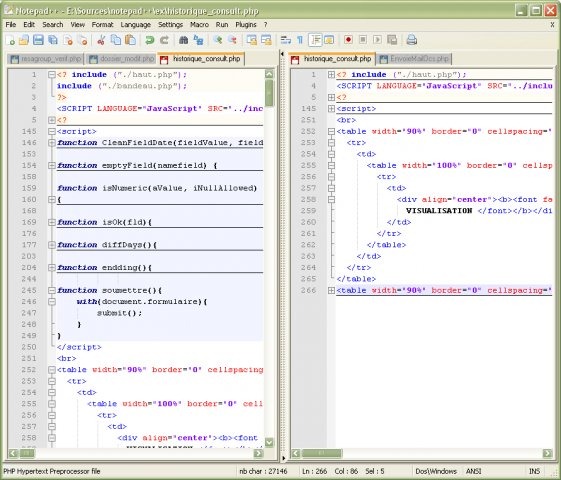This screenshot has height=480, width=561.
Task: Toggle Show all characters pilcrow icon
Action: click(300, 40)
